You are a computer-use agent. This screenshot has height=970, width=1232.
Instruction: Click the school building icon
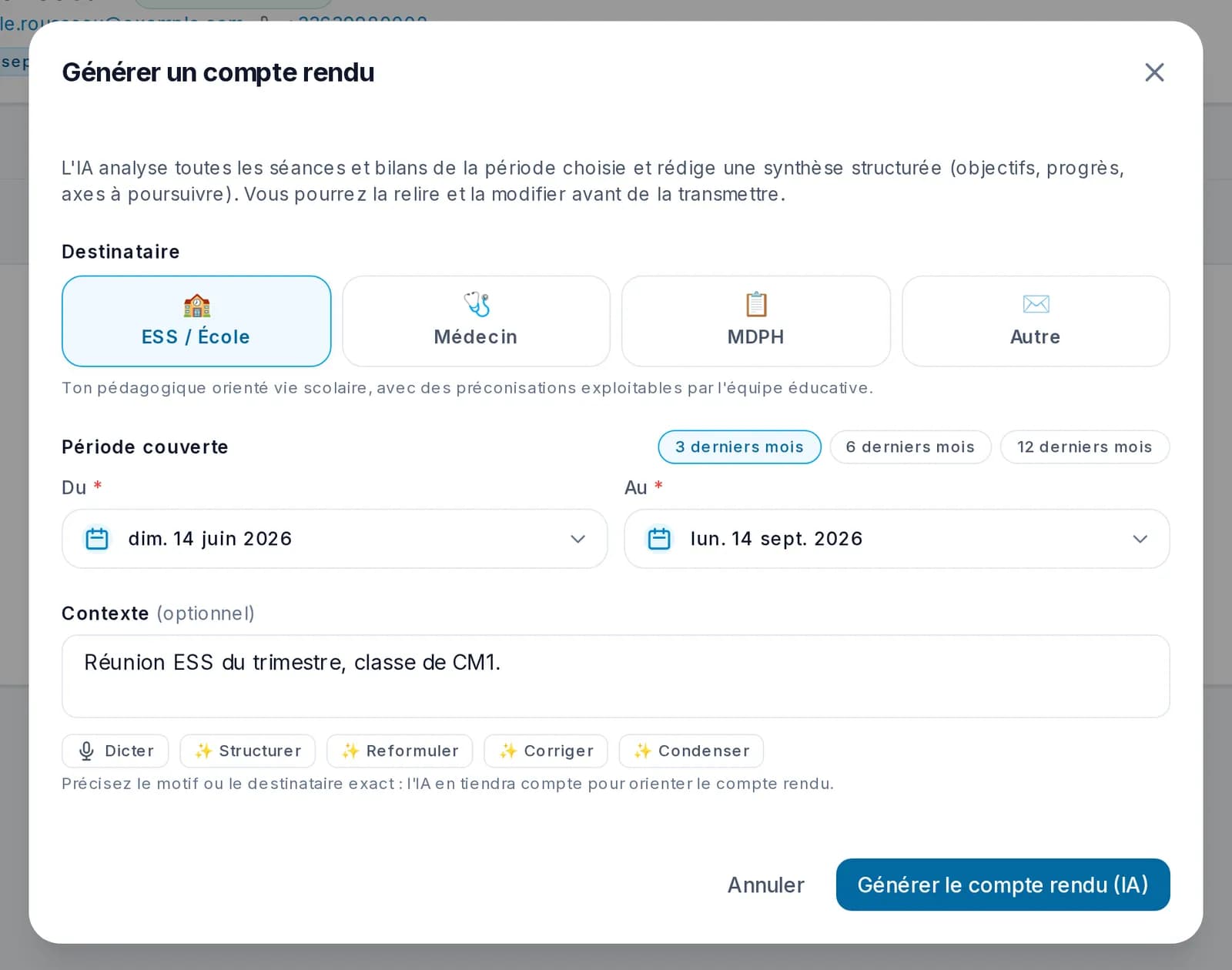coord(196,306)
